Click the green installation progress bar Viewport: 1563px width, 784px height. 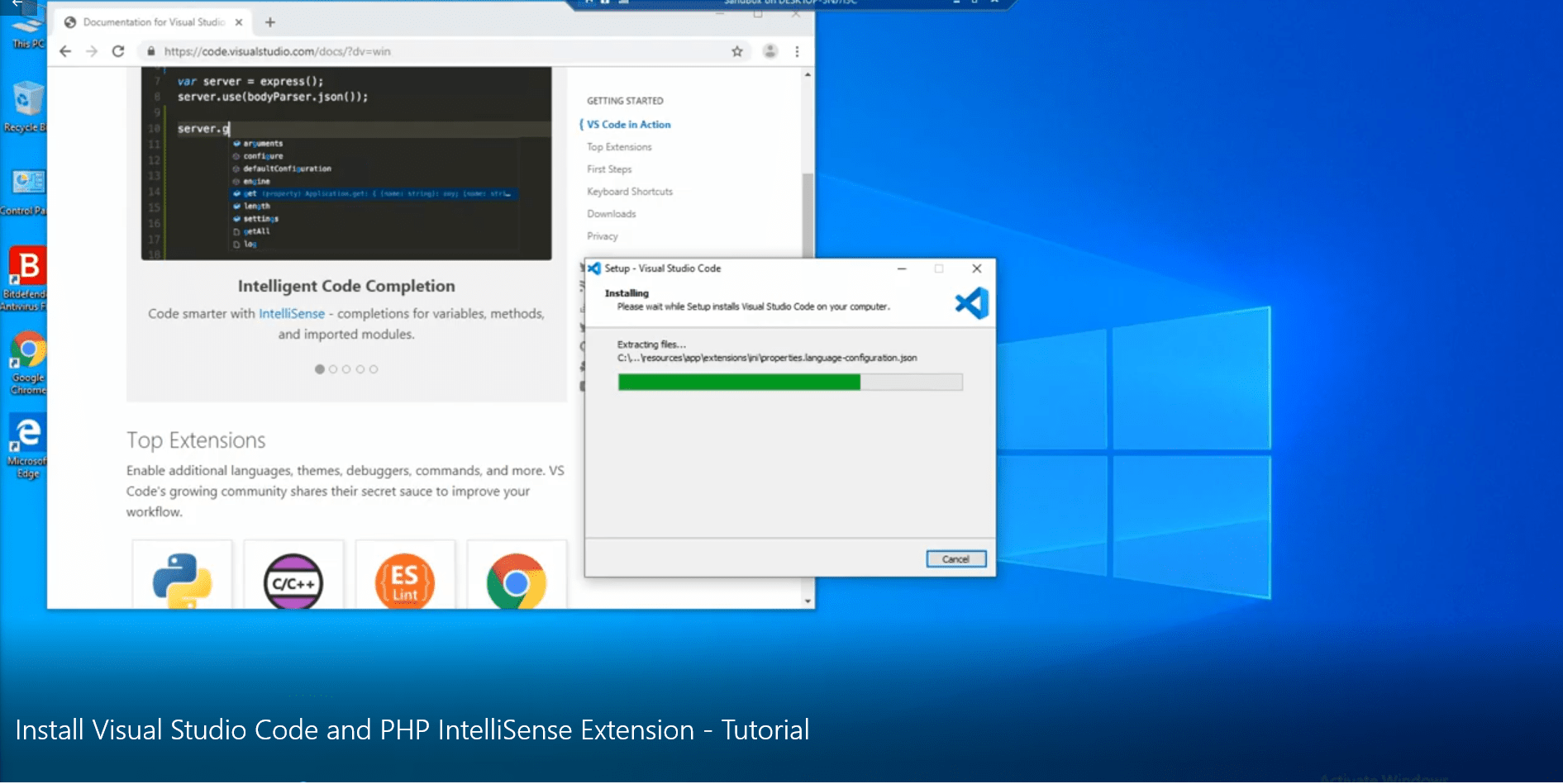(x=740, y=382)
